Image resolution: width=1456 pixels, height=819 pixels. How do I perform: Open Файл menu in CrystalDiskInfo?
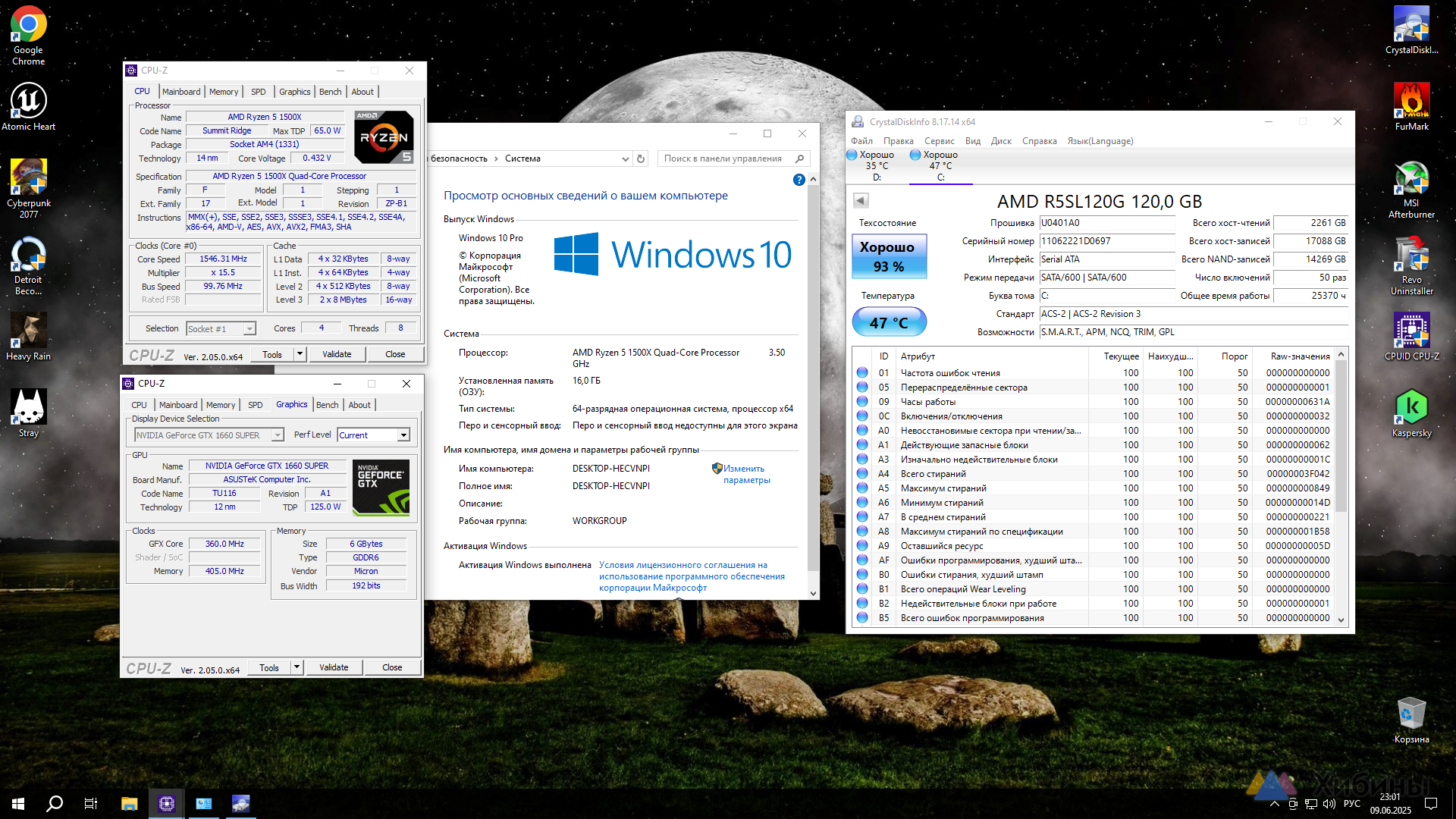click(x=861, y=141)
